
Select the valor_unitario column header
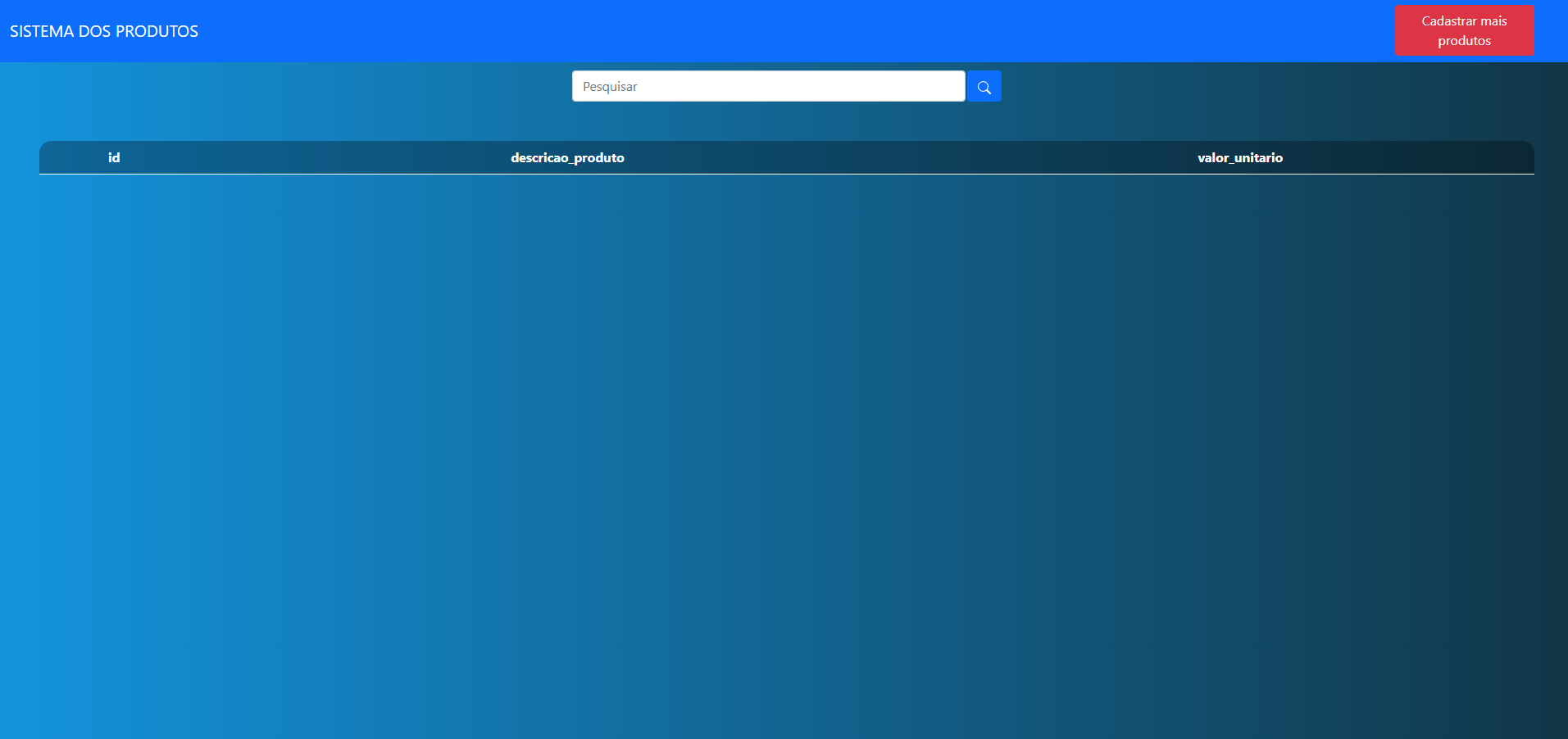(x=1239, y=157)
